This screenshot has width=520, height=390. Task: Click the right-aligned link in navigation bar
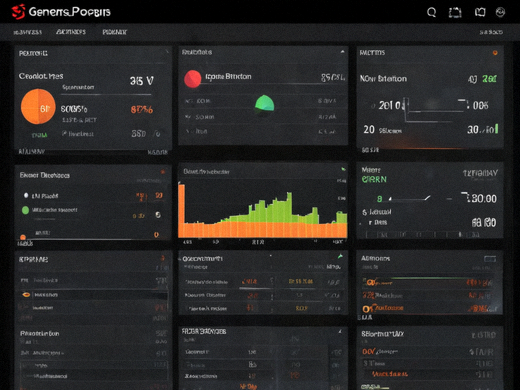[x=491, y=32]
